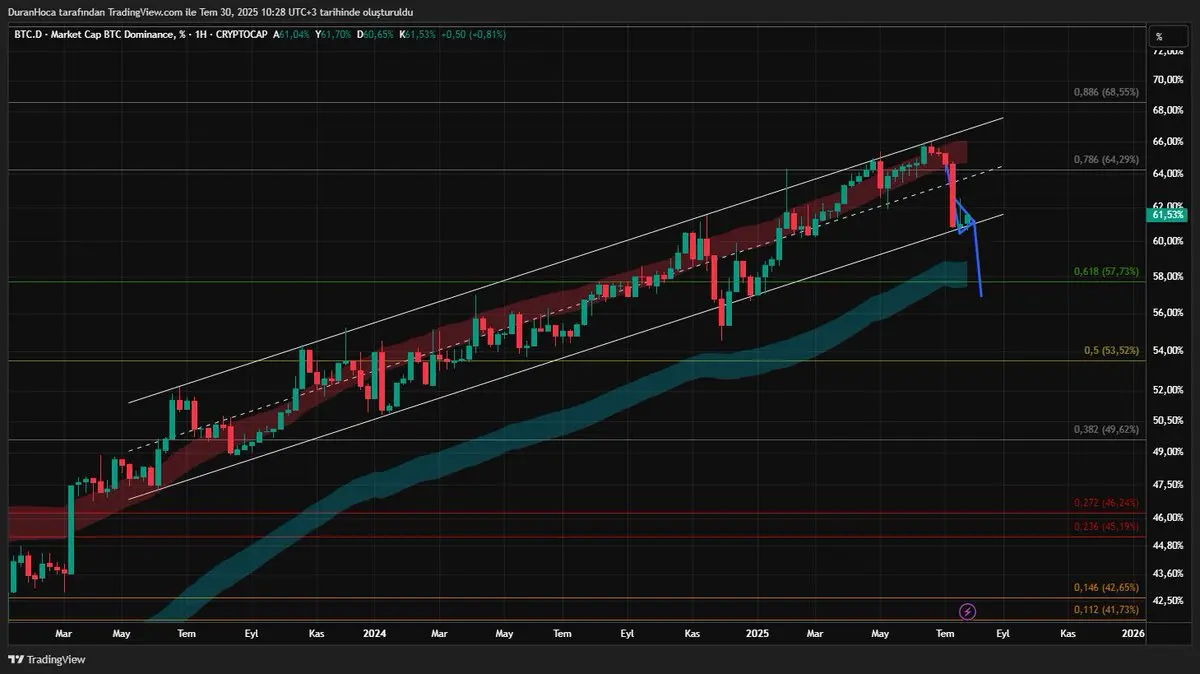Click the 2024 label on the time axis
The image size is (1200, 674).
click(x=374, y=634)
